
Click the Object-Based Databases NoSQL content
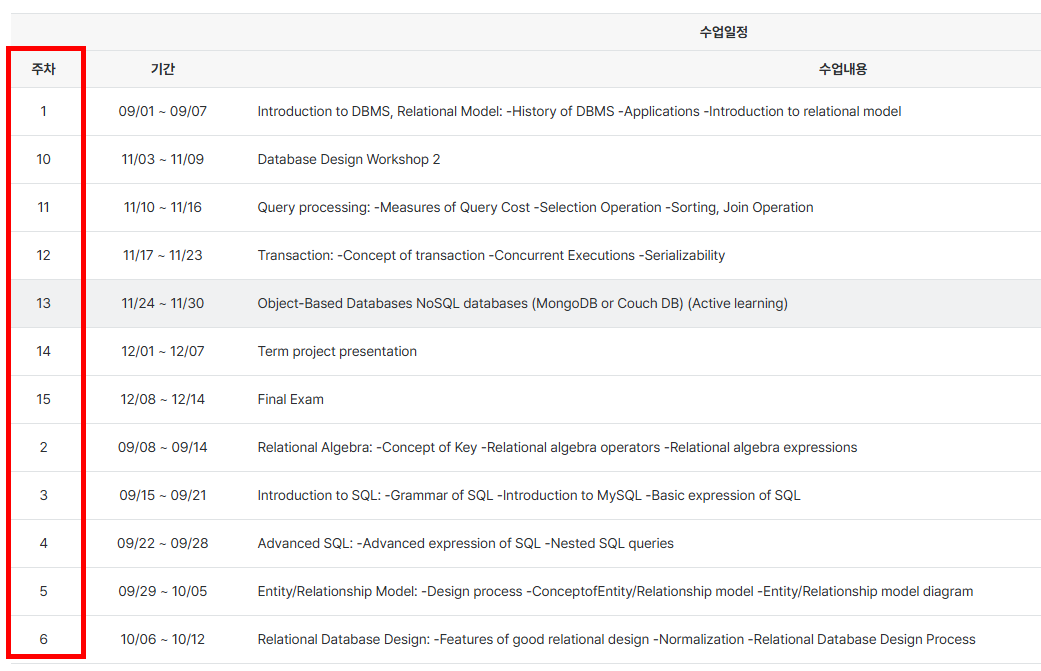(522, 303)
